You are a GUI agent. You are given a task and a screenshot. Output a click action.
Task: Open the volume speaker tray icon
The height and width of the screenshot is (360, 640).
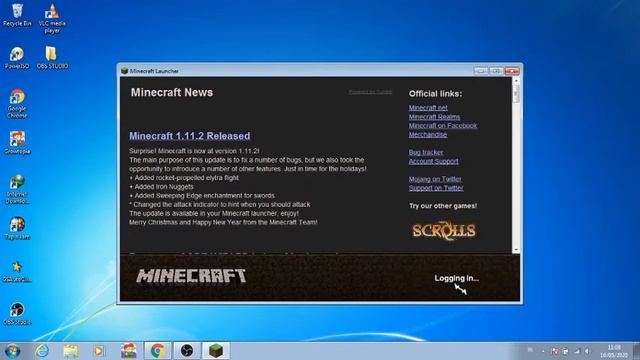pyautogui.click(x=587, y=351)
